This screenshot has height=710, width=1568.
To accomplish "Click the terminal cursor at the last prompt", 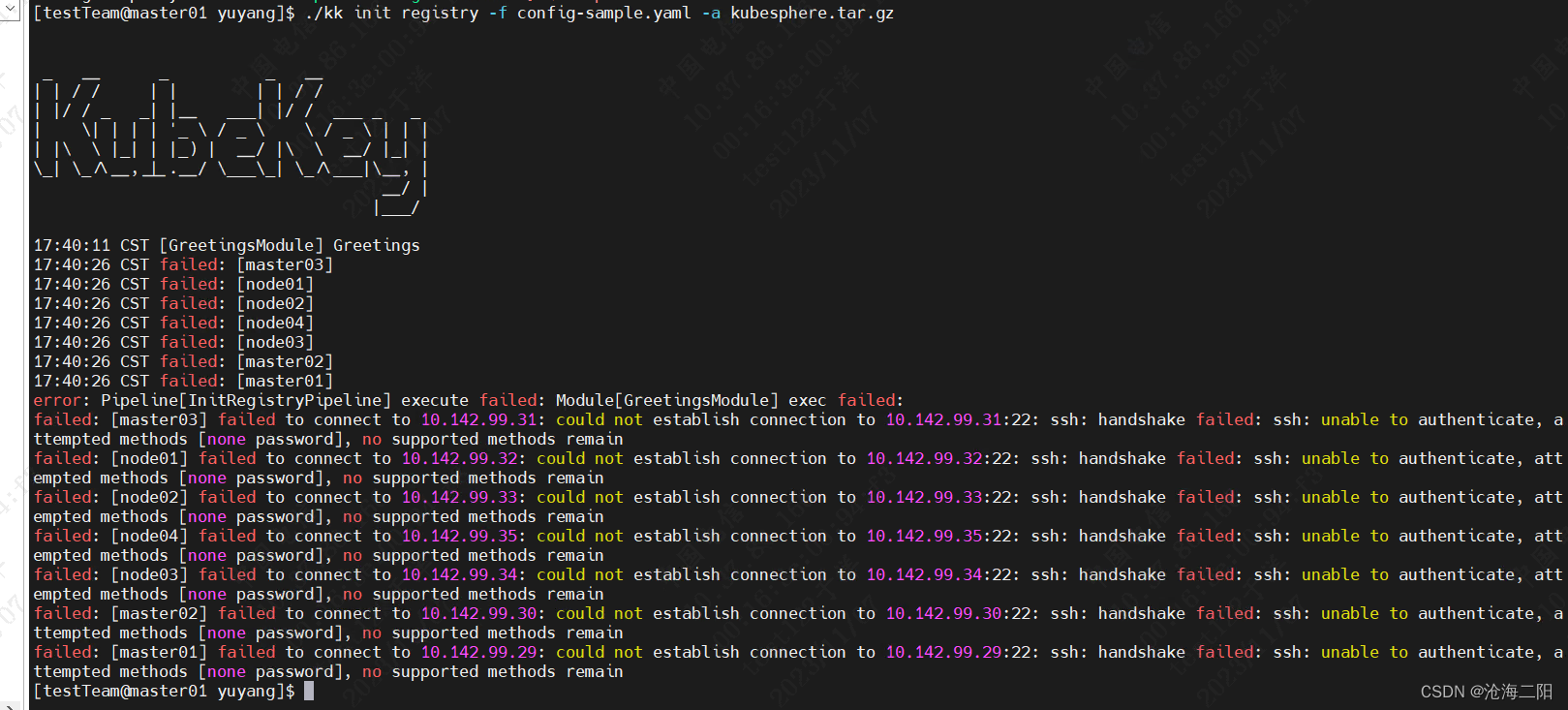I will click(x=309, y=691).
